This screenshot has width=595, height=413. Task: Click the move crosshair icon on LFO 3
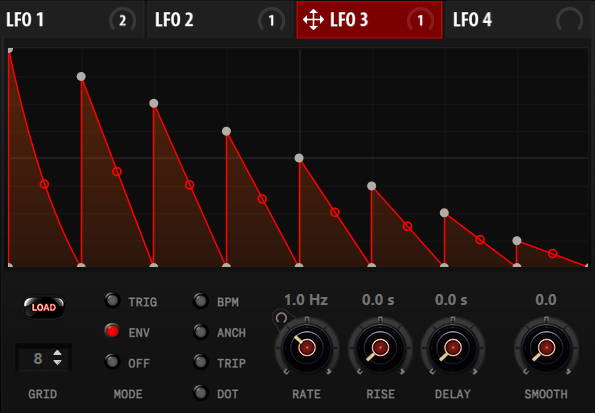tap(313, 20)
